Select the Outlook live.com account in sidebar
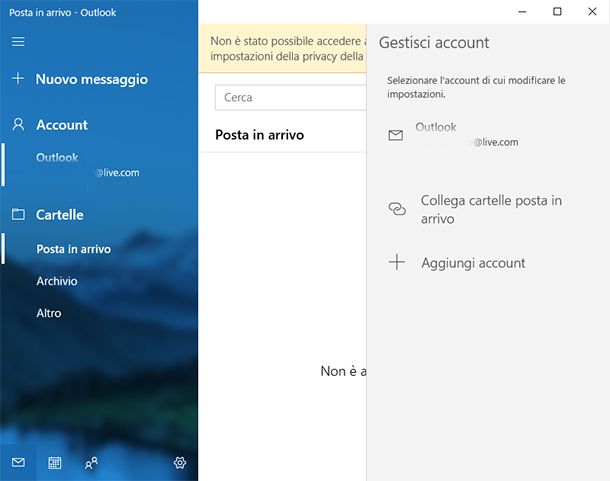The width and height of the screenshot is (610, 481). coord(99,165)
